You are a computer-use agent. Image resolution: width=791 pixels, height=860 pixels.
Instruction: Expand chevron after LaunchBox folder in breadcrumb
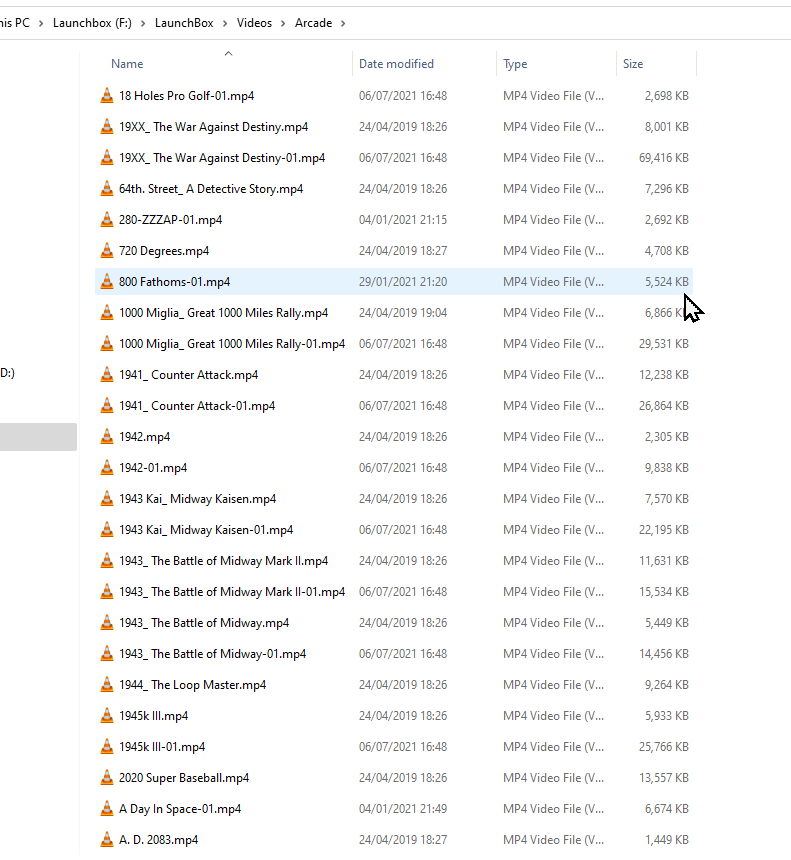(x=225, y=23)
